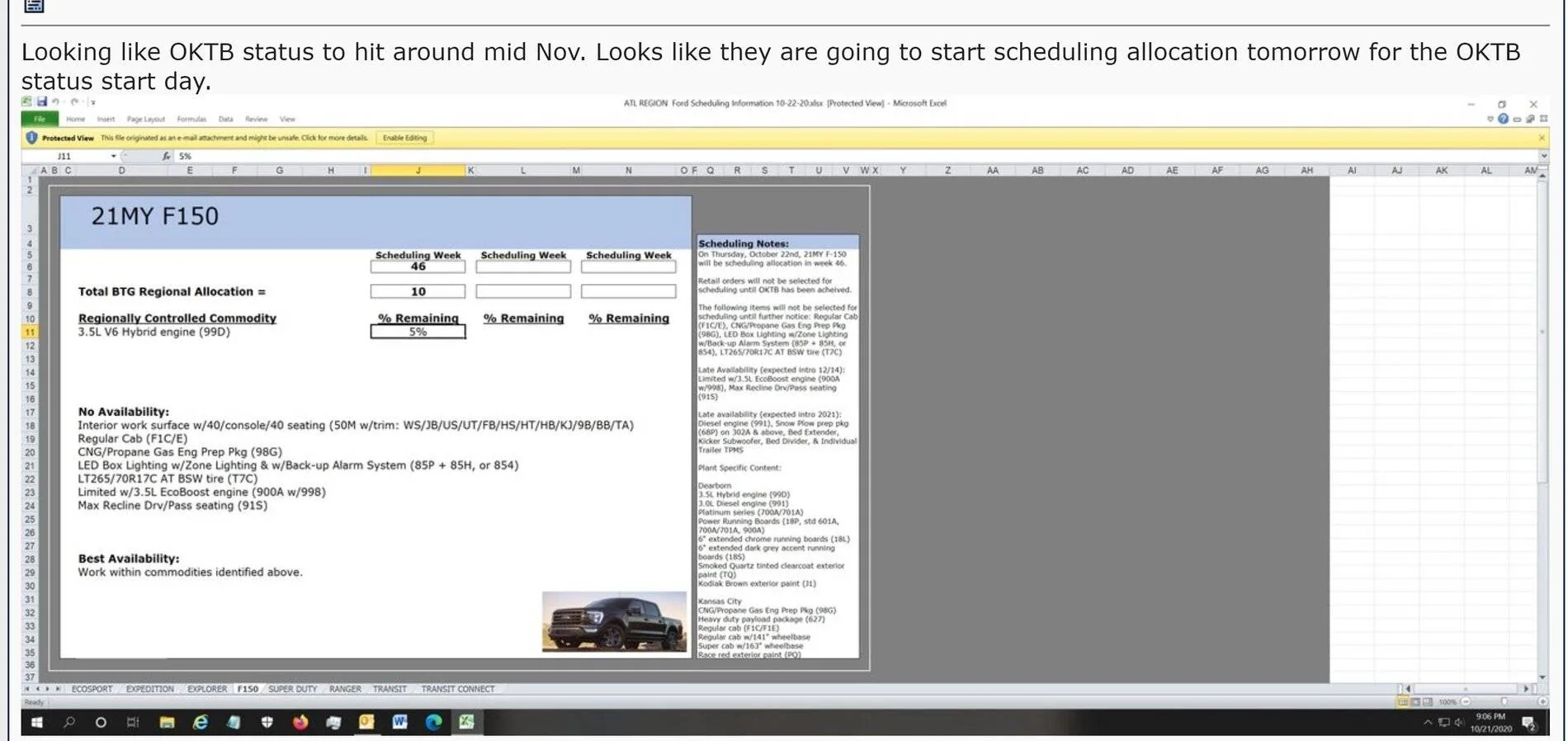Go to first sheet with tab navigation arrow
This screenshot has height=741, width=1568.
26,689
